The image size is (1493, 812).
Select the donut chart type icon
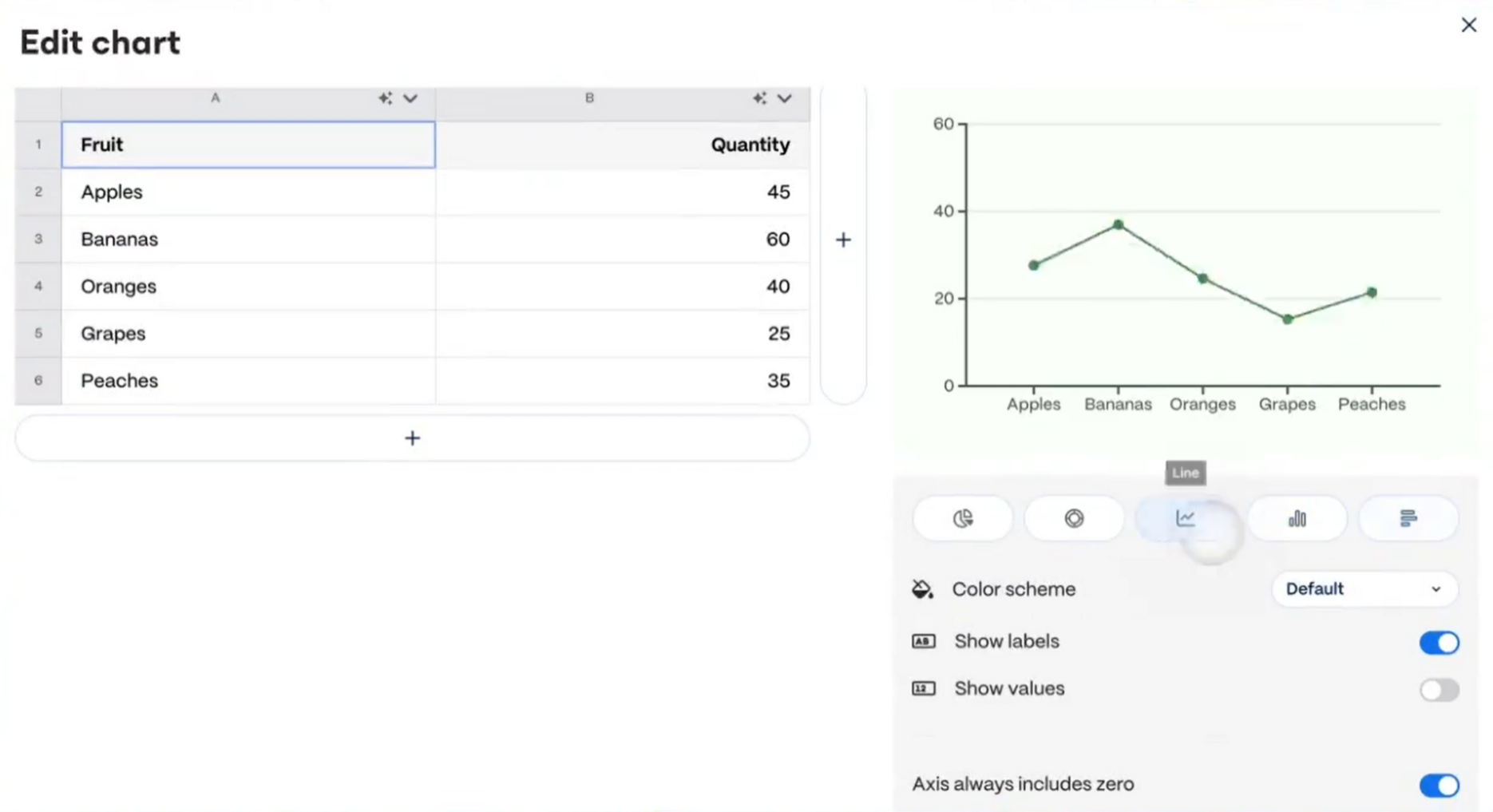coord(1074,518)
